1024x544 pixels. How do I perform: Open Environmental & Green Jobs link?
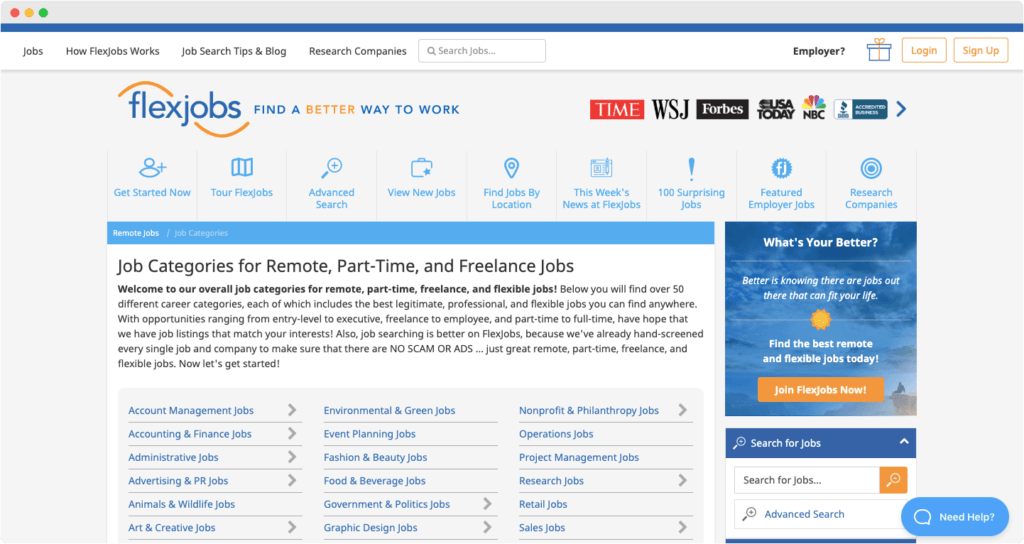tap(389, 410)
